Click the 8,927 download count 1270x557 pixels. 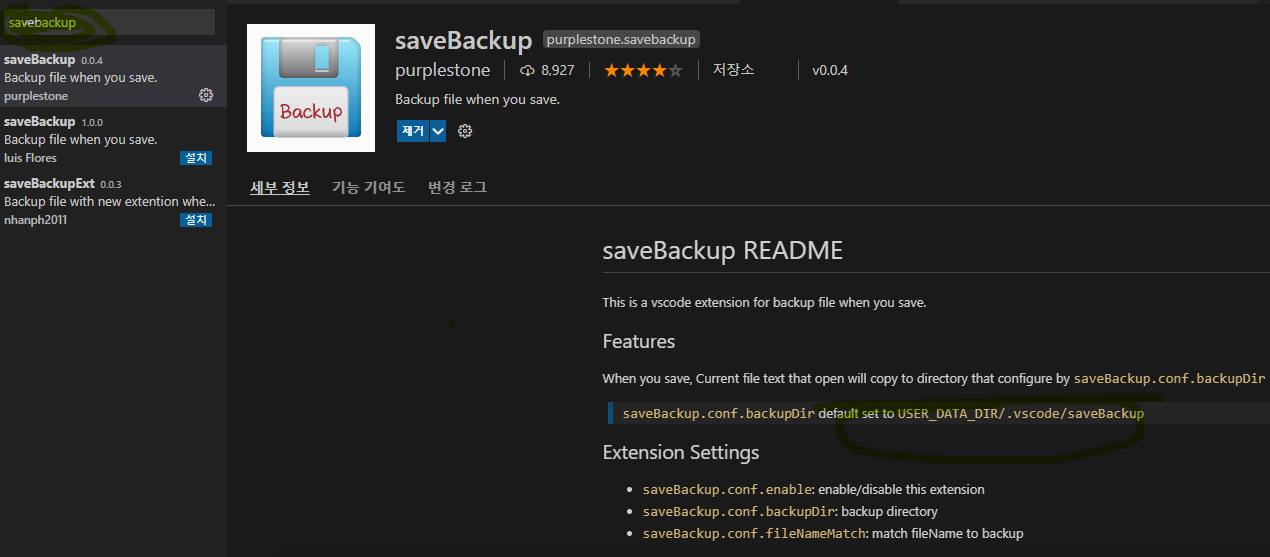coord(557,70)
